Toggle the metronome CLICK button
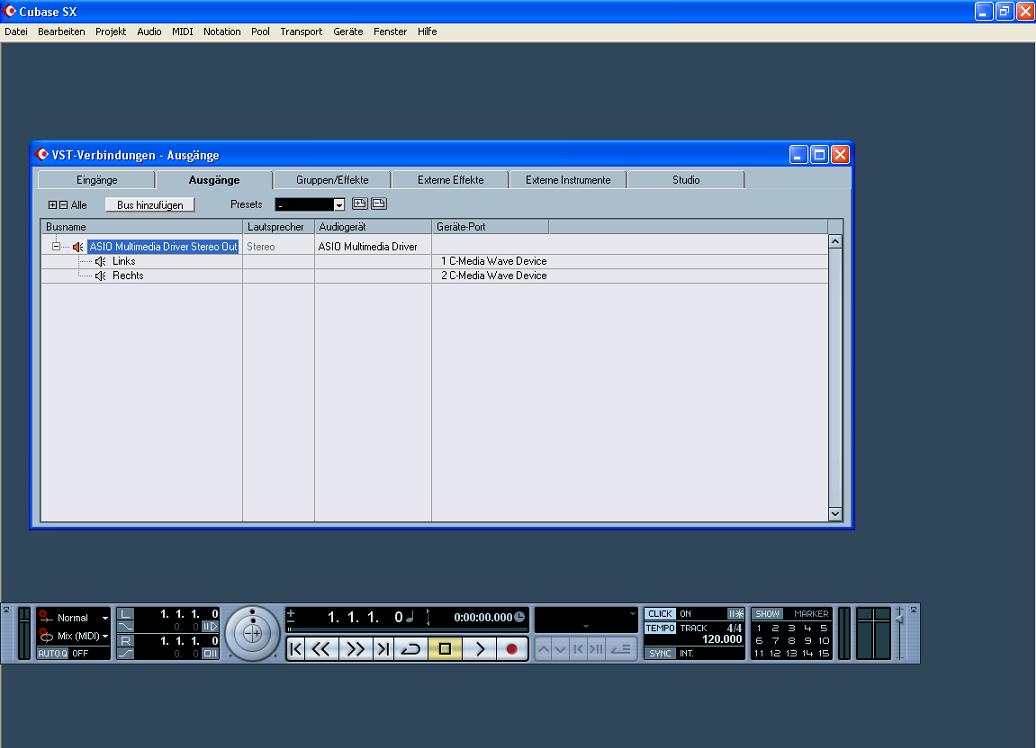1036x748 pixels. 659,614
